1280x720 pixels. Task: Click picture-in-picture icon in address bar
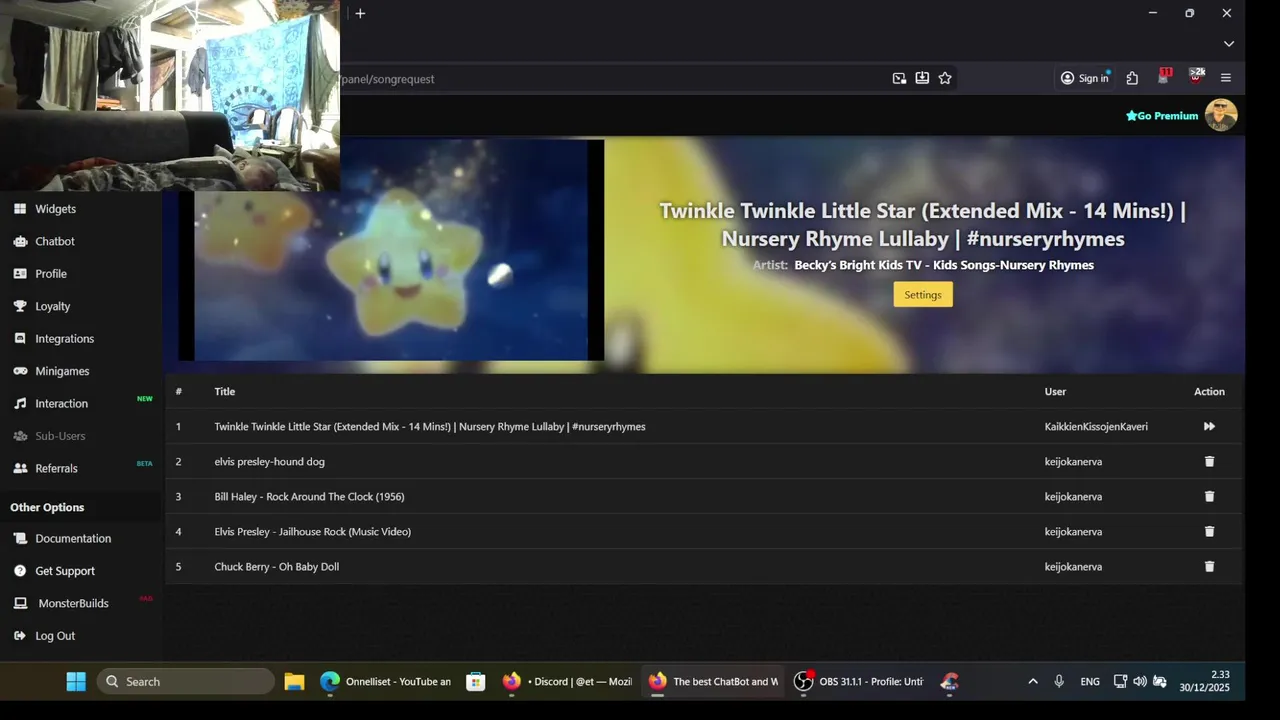click(x=899, y=78)
